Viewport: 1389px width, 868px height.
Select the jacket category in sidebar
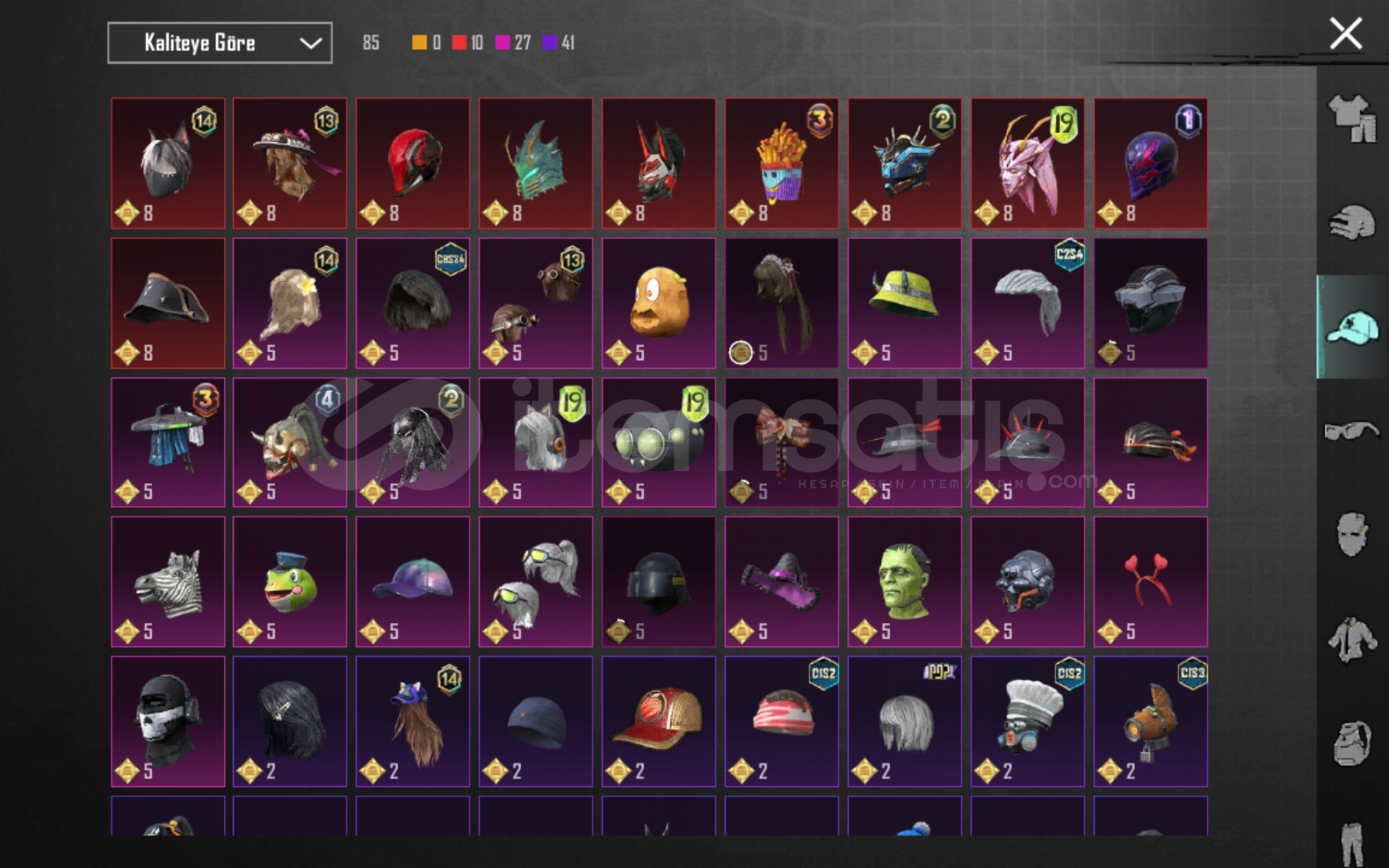tap(1352, 640)
